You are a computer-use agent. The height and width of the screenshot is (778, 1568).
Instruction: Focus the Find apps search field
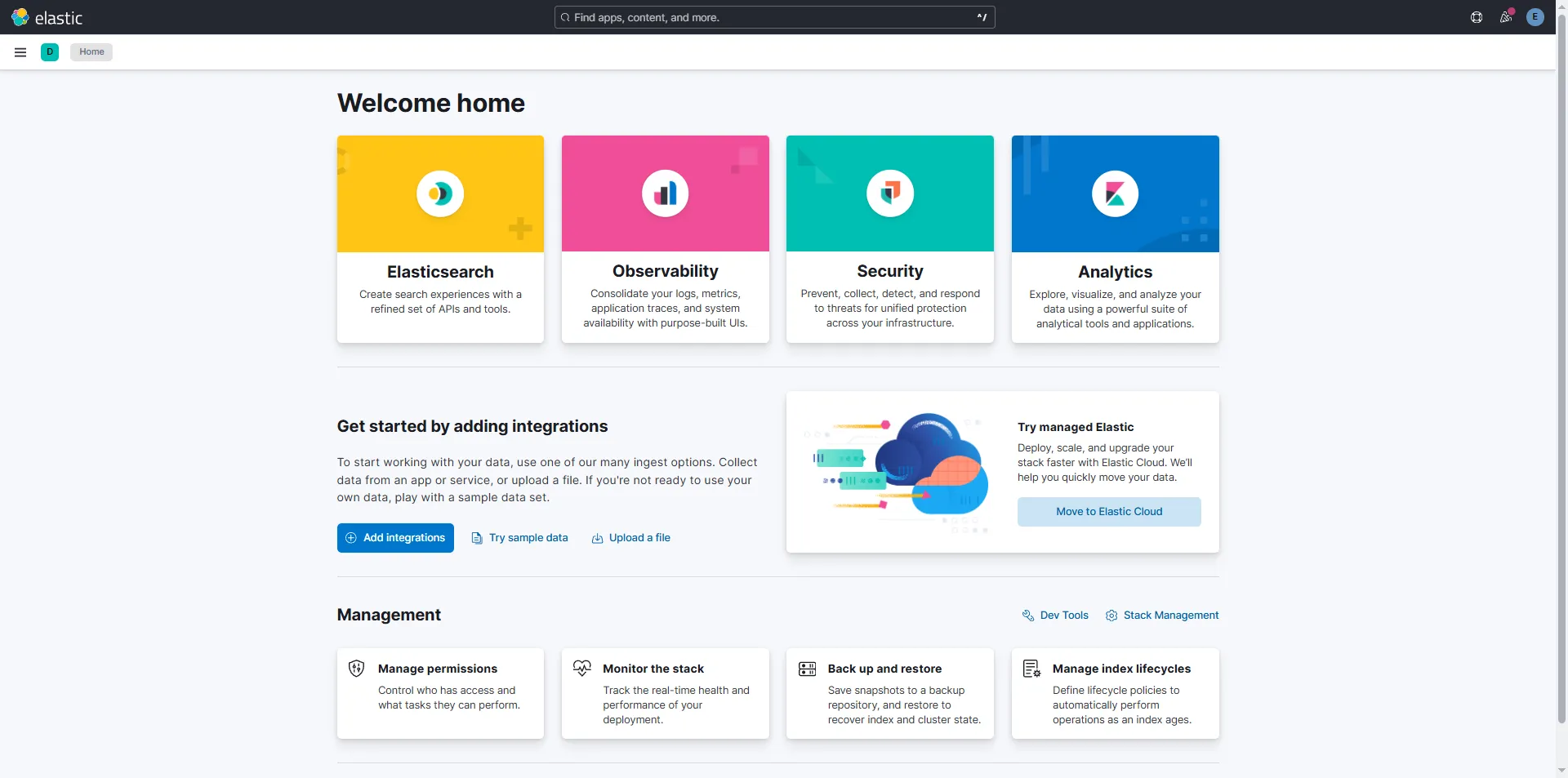[x=768, y=17]
